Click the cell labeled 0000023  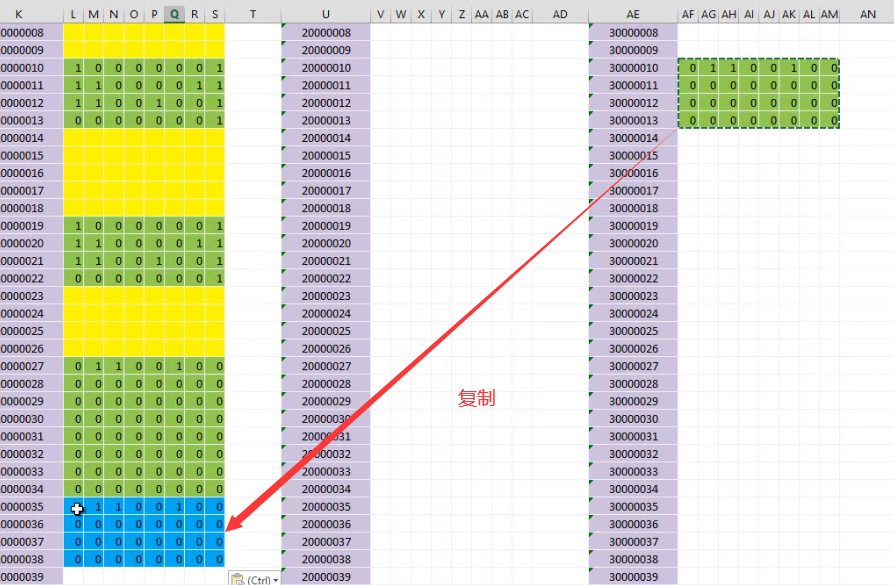coord(28,296)
